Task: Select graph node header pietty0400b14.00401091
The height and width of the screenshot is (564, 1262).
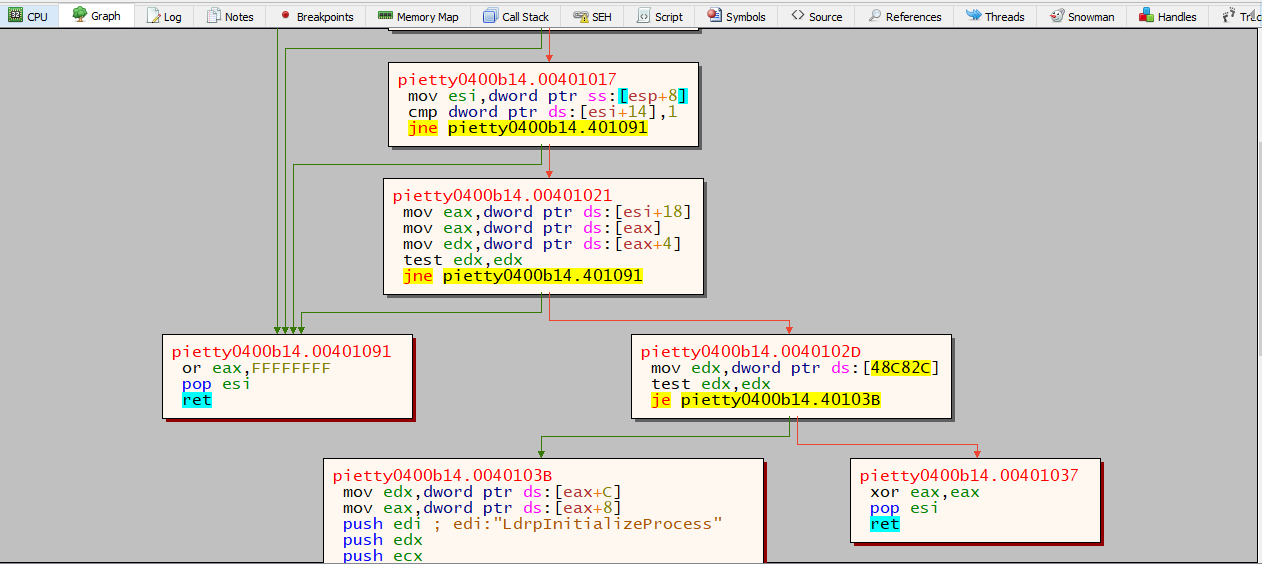Action: [x=281, y=351]
